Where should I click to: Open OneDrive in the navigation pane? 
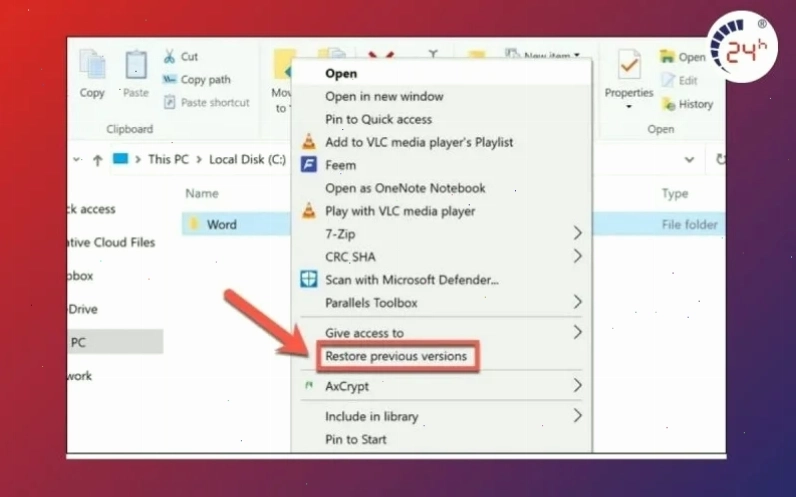83,309
